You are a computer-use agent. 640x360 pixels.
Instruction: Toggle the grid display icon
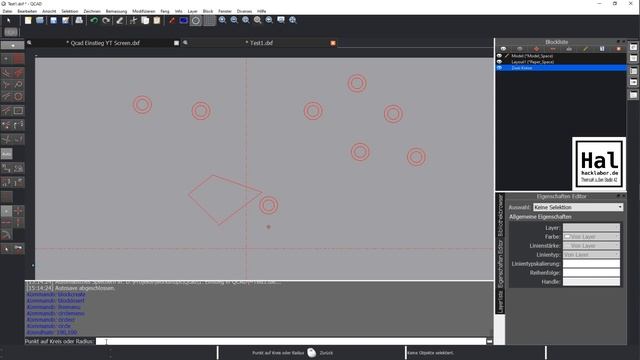(209, 20)
